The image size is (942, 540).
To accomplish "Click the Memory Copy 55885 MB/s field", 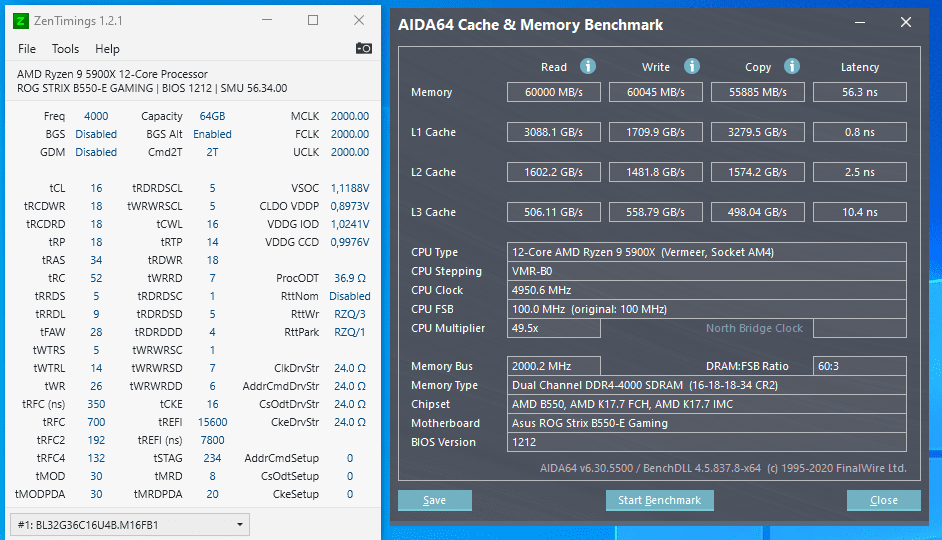I will click(758, 92).
